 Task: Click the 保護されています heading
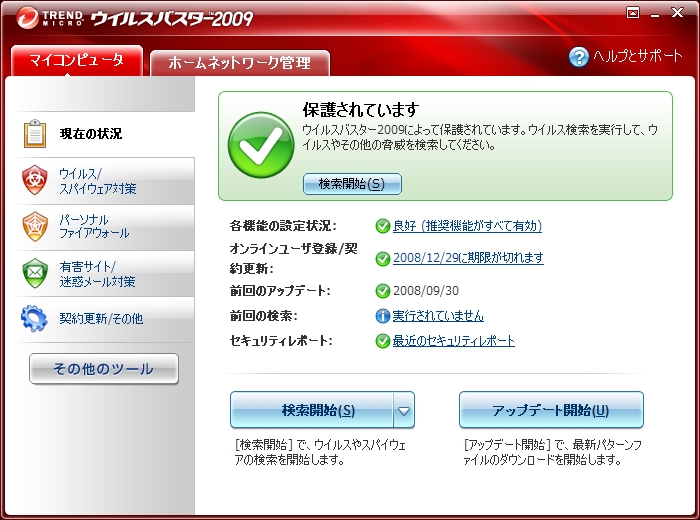(x=361, y=109)
